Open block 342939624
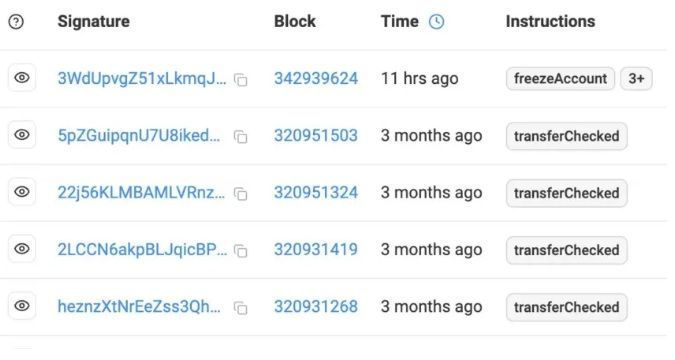This screenshot has height=360, width=675. pos(316,78)
